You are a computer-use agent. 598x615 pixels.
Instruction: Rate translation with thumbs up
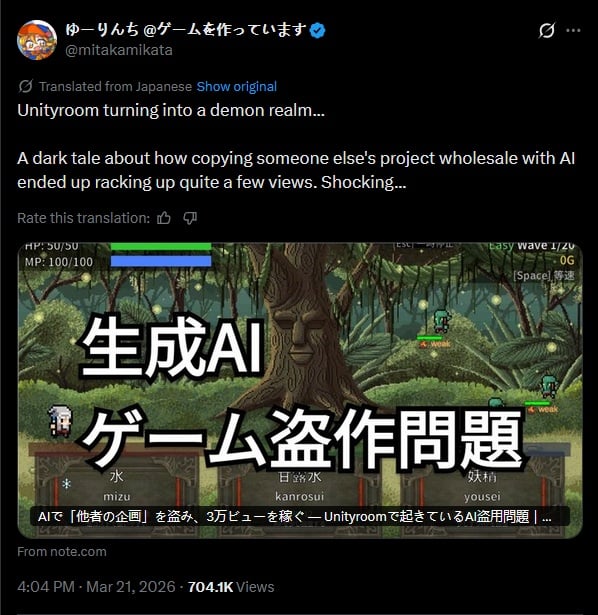coord(164,218)
